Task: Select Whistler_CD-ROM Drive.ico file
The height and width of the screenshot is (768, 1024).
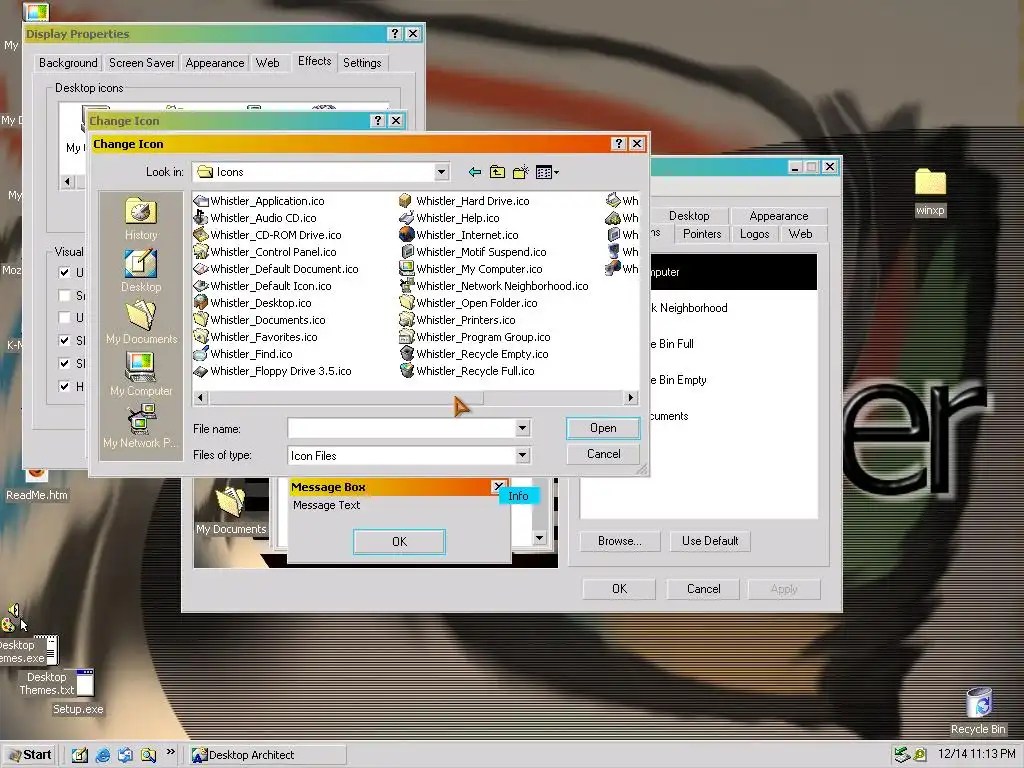Action: (x=268, y=235)
